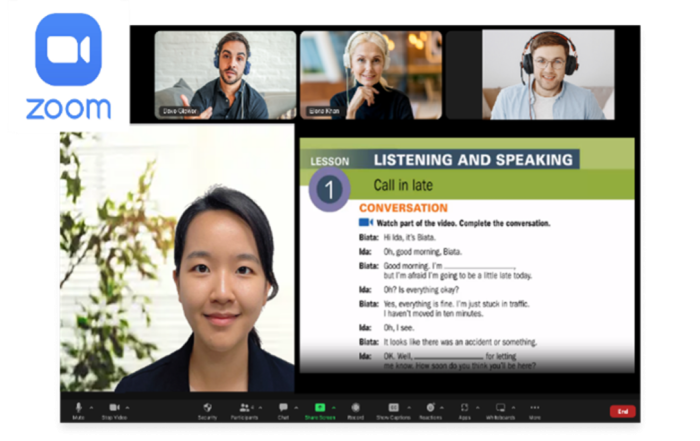Select the blonde woman's video thumbnail
Screen dimensions: 700x441
tap(371, 75)
